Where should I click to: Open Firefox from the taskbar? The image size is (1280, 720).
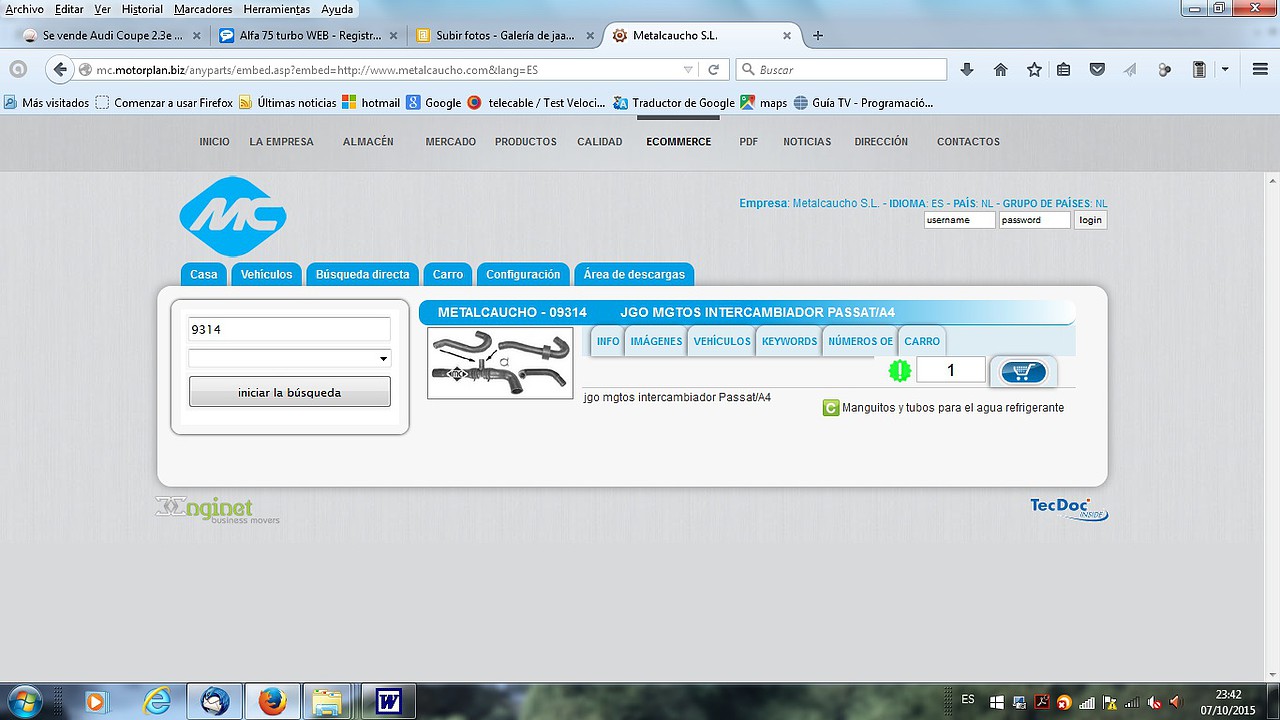[x=272, y=701]
